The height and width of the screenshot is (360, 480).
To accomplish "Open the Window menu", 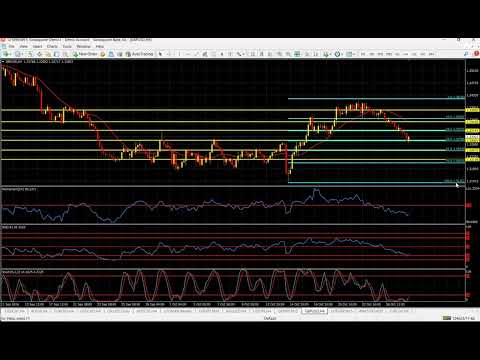I will pyautogui.click(x=83, y=47).
